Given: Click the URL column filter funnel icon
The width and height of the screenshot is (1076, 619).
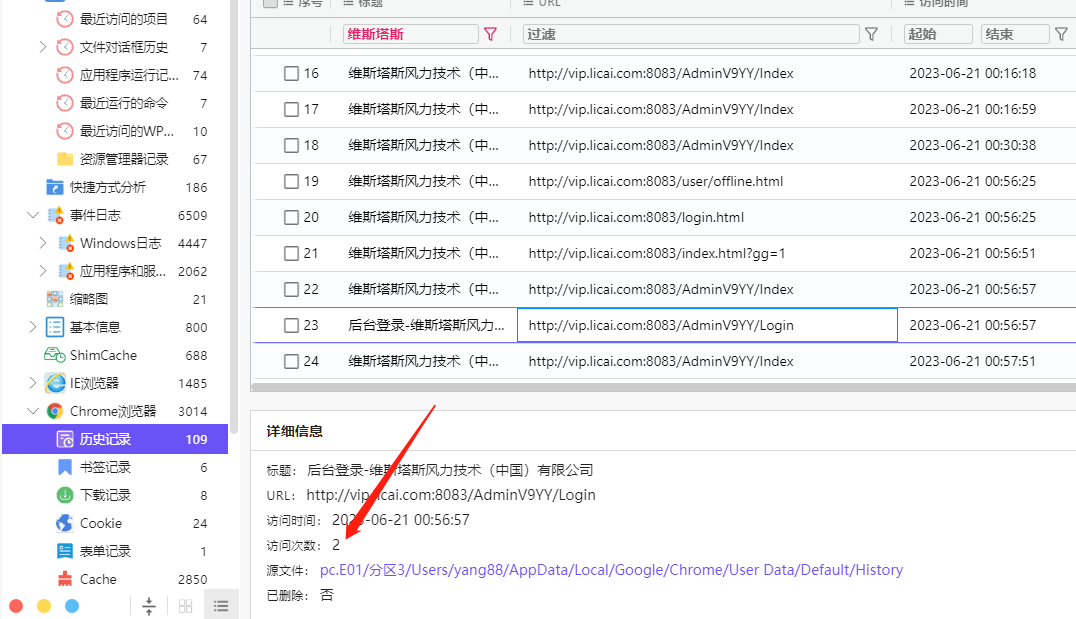Looking at the screenshot, I should point(872,34).
